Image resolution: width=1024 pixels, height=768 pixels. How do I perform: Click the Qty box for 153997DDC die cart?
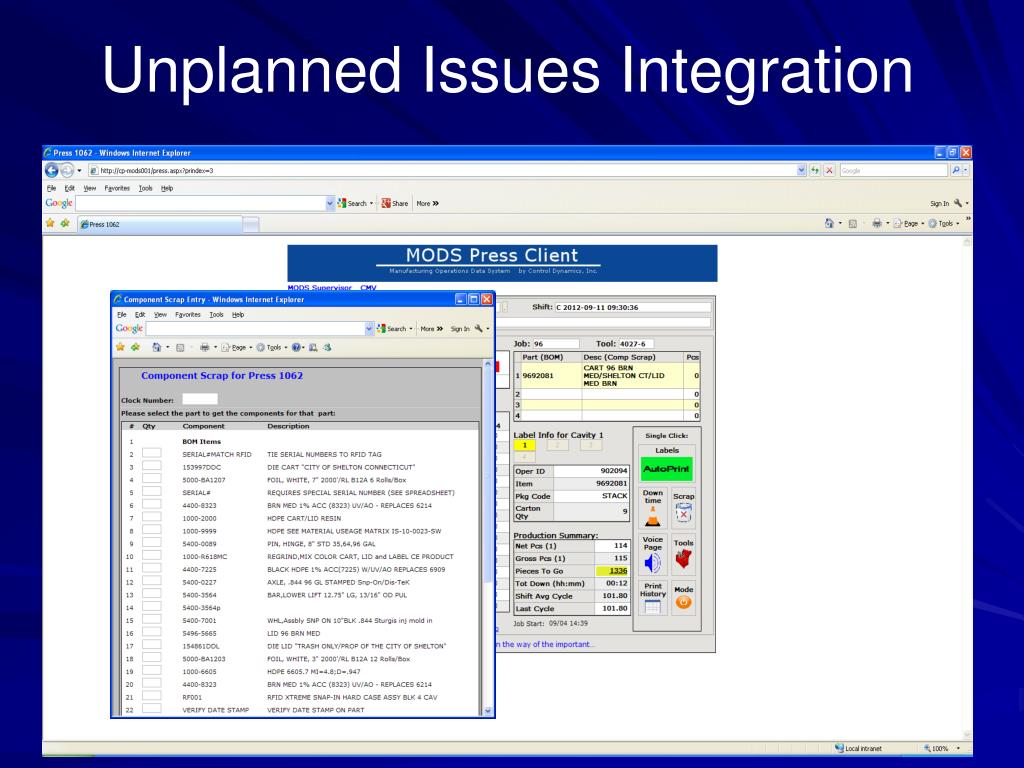pos(152,466)
